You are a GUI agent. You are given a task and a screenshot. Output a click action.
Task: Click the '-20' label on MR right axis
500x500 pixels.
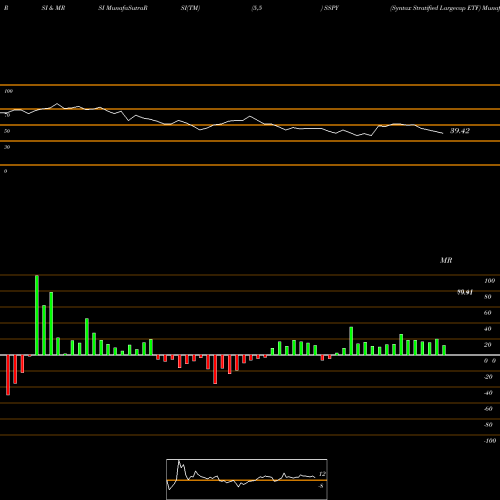(488, 377)
